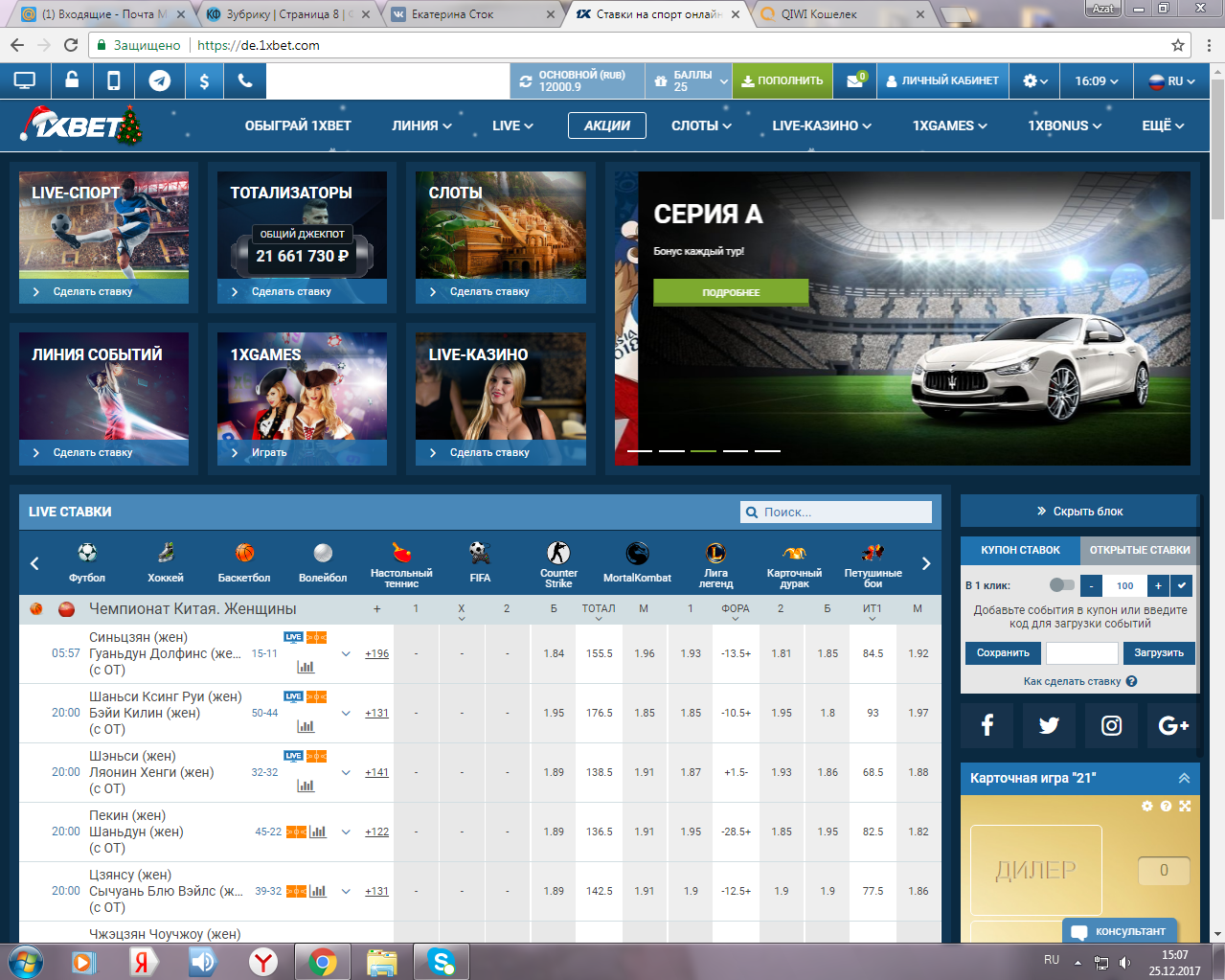The image size is (1225, 980).
Task: Open the LIVE-КАЗИНО dropdown menu
Action: (822, 125)
